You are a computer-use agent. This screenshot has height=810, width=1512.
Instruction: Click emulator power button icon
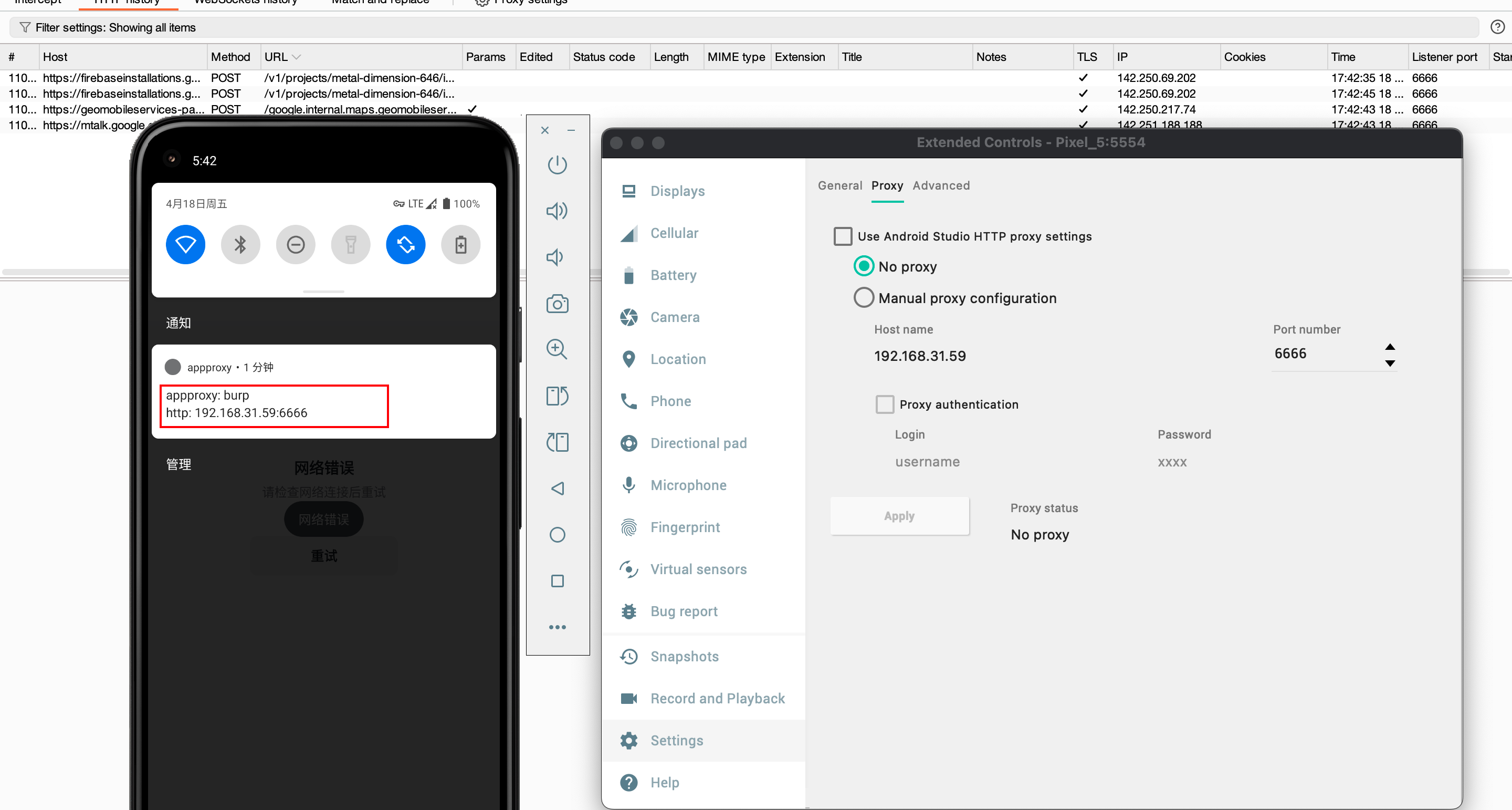[x=557, y=164]
